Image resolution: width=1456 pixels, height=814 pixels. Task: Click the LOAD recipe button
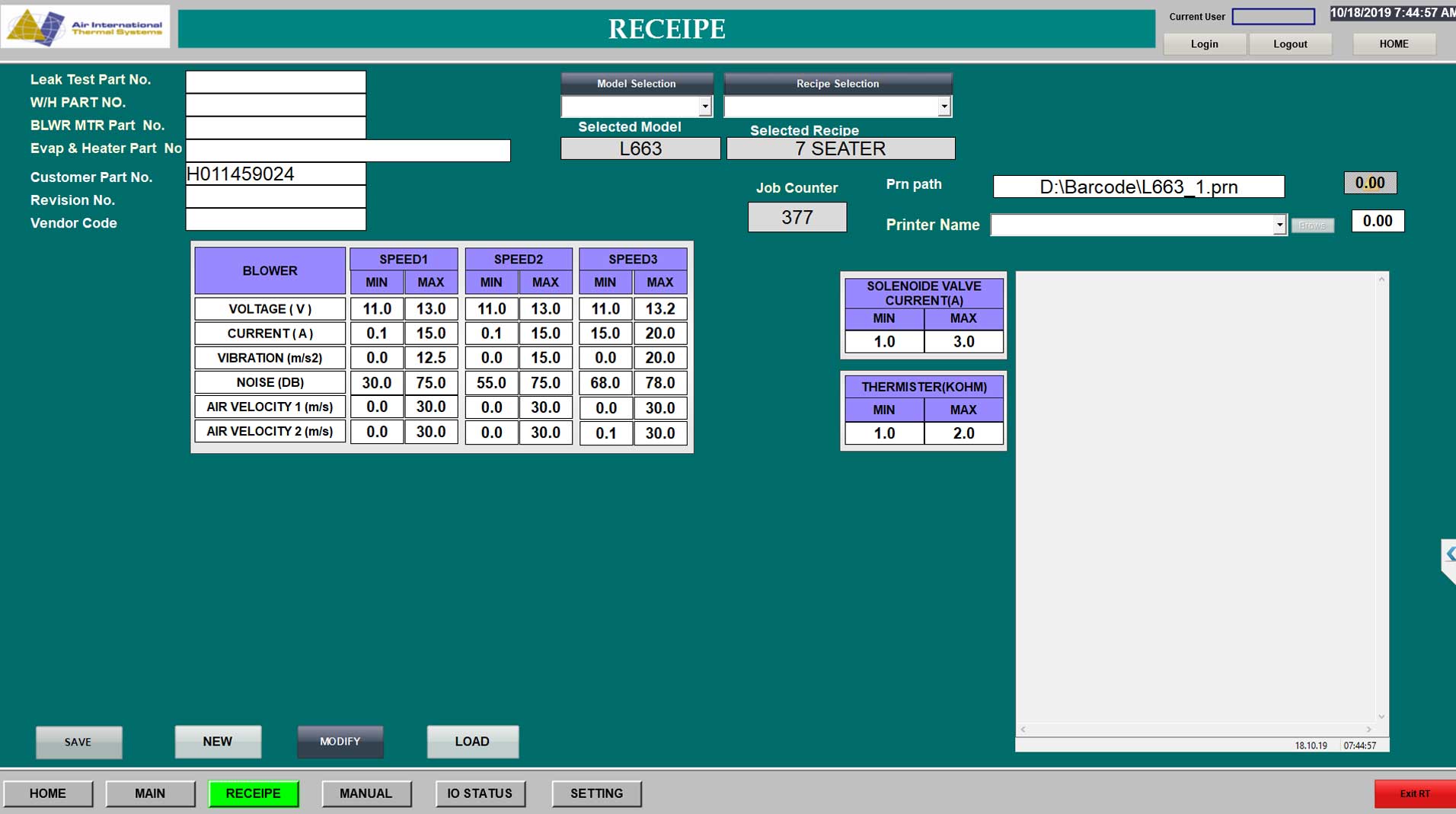472,742
